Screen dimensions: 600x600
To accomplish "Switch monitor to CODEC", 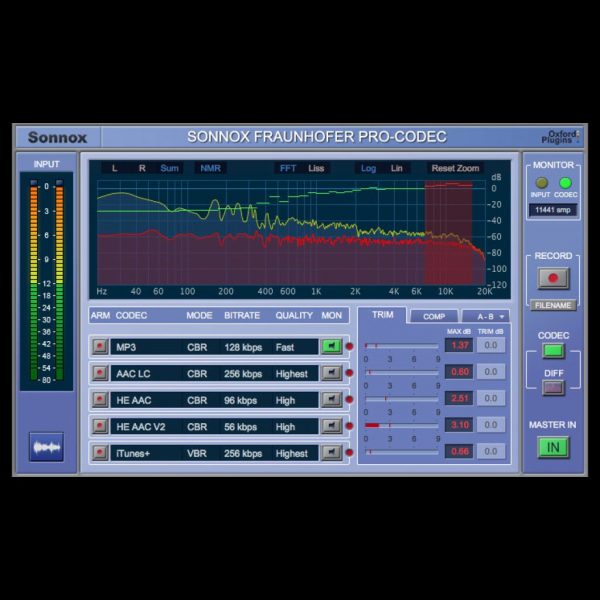I will (x=565, y=183).
